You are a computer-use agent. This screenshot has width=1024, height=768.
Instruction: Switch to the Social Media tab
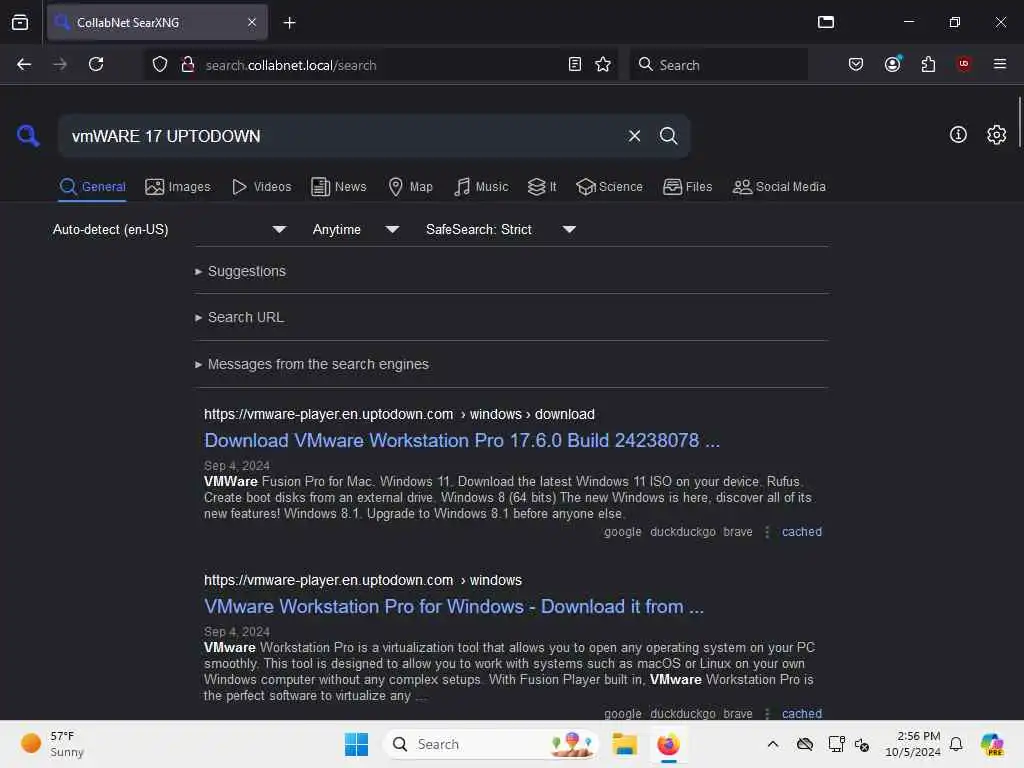(x=779, y=187)
